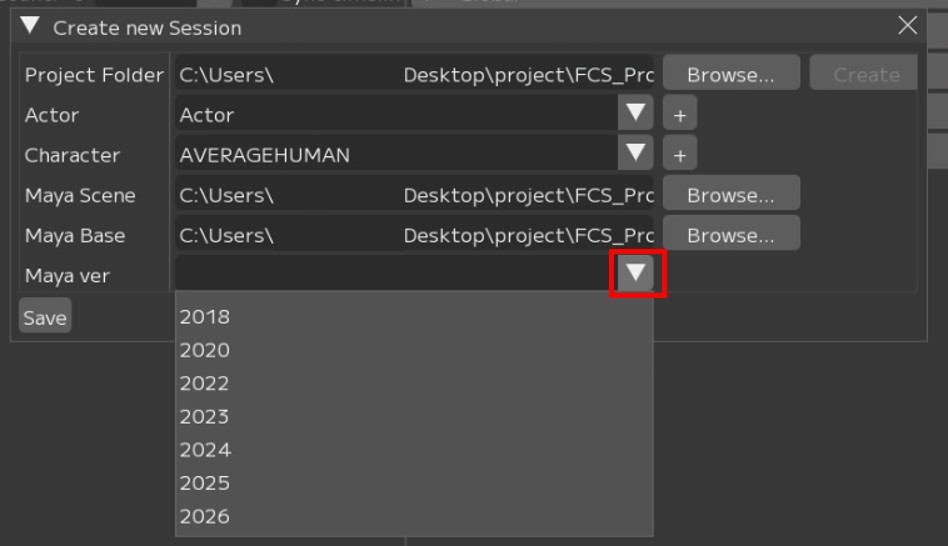Browse for the Maya Base file
Viewport: 948px width, 546px height.
(730, 235)
